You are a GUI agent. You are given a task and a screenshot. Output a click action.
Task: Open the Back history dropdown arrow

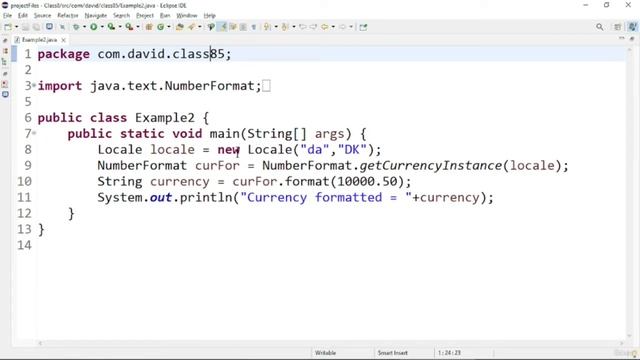[x=333, y=27]
